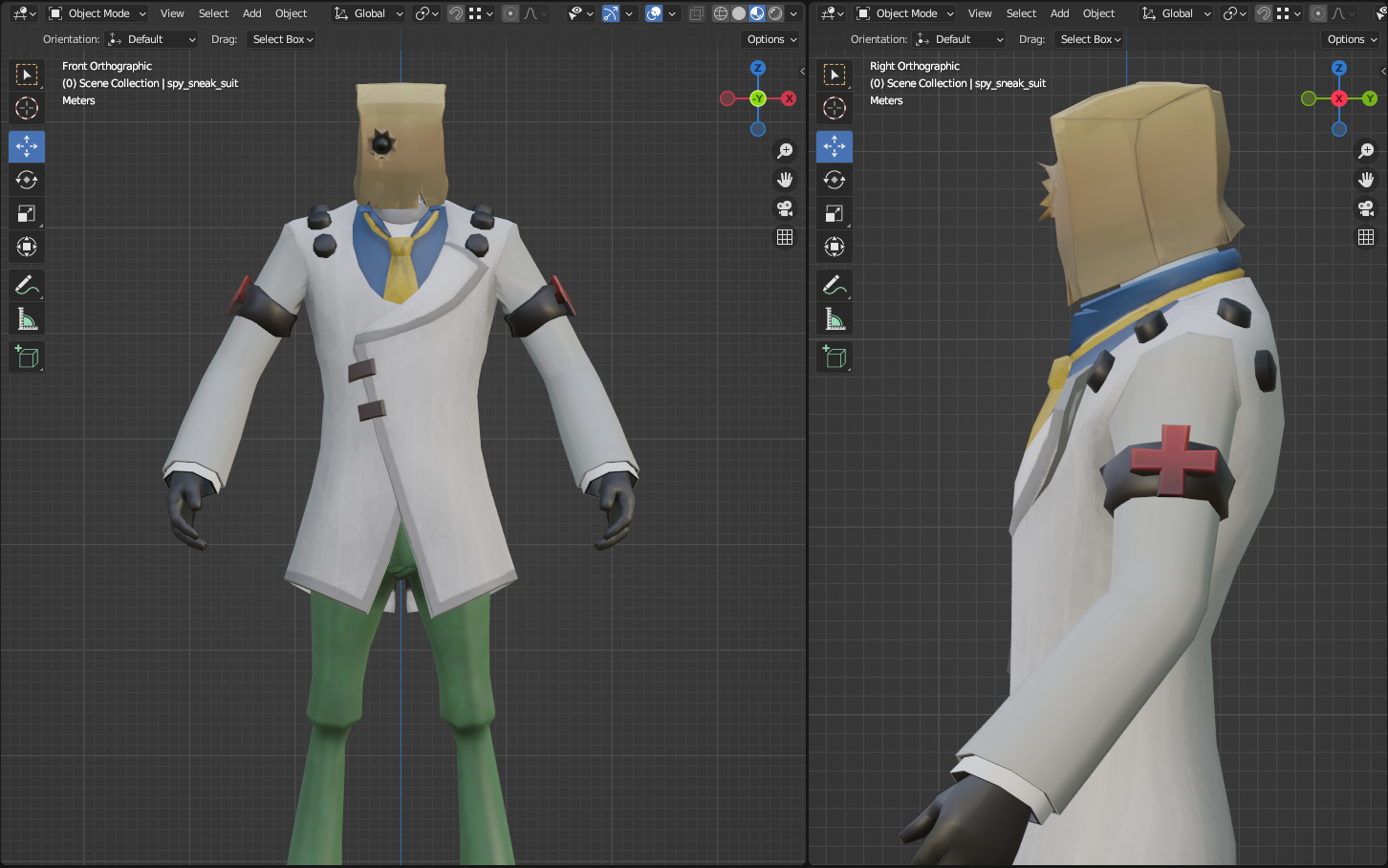Select the Transform tool in right viewport
The height and width of the screenshot is (868, 1388).
tap(835, 247)
